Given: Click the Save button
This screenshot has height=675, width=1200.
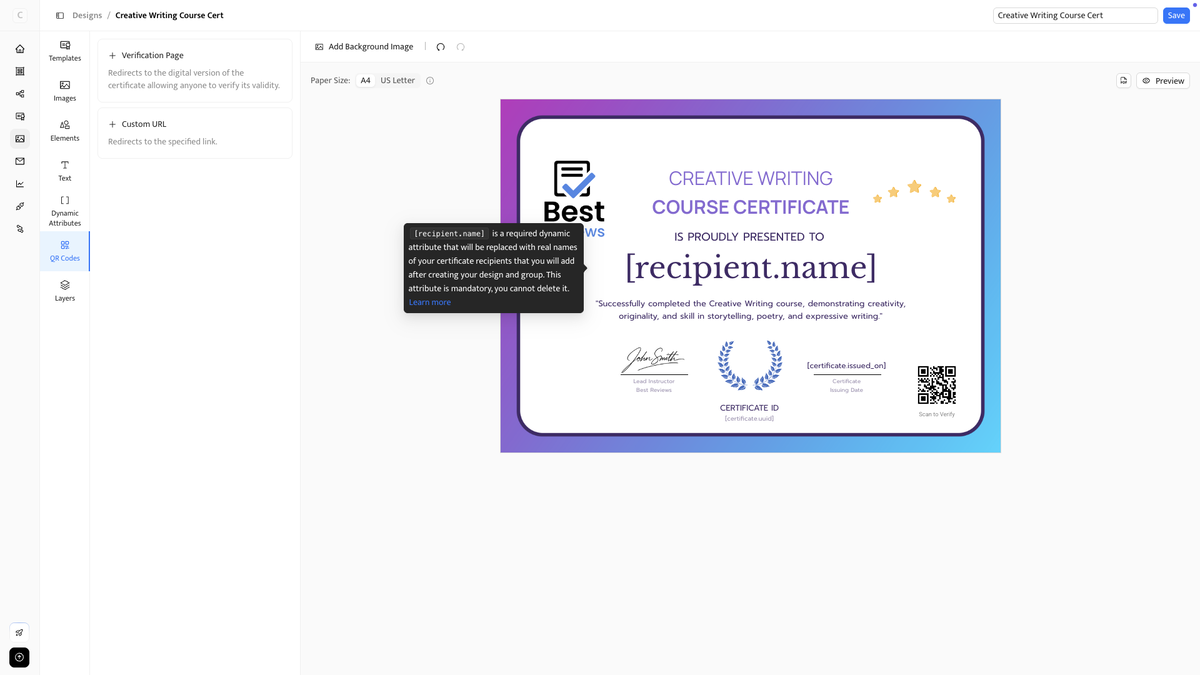Looking at the screenshot, I should point(1175,15).
